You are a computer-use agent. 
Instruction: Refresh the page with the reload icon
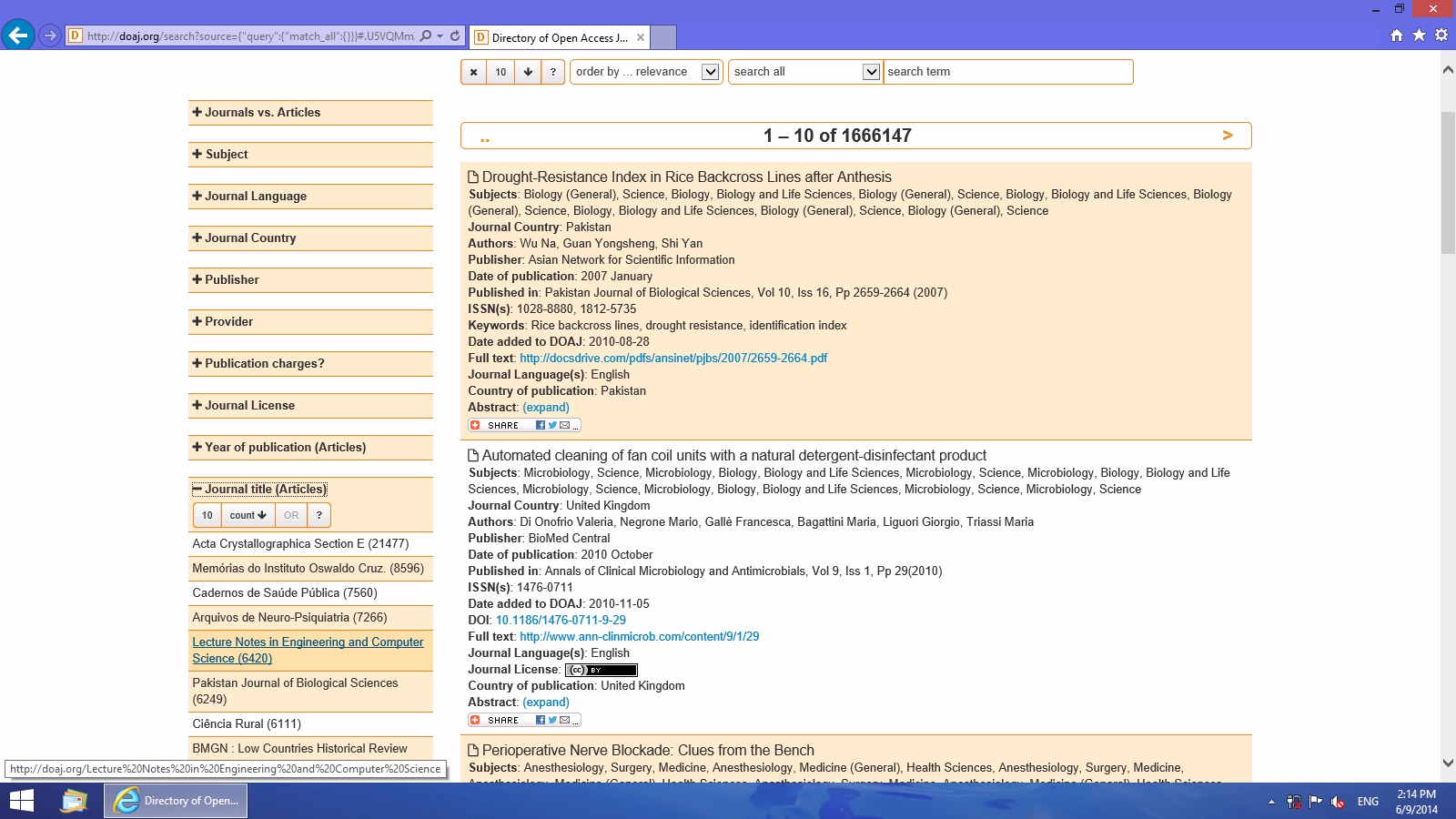tap(455, 36)
